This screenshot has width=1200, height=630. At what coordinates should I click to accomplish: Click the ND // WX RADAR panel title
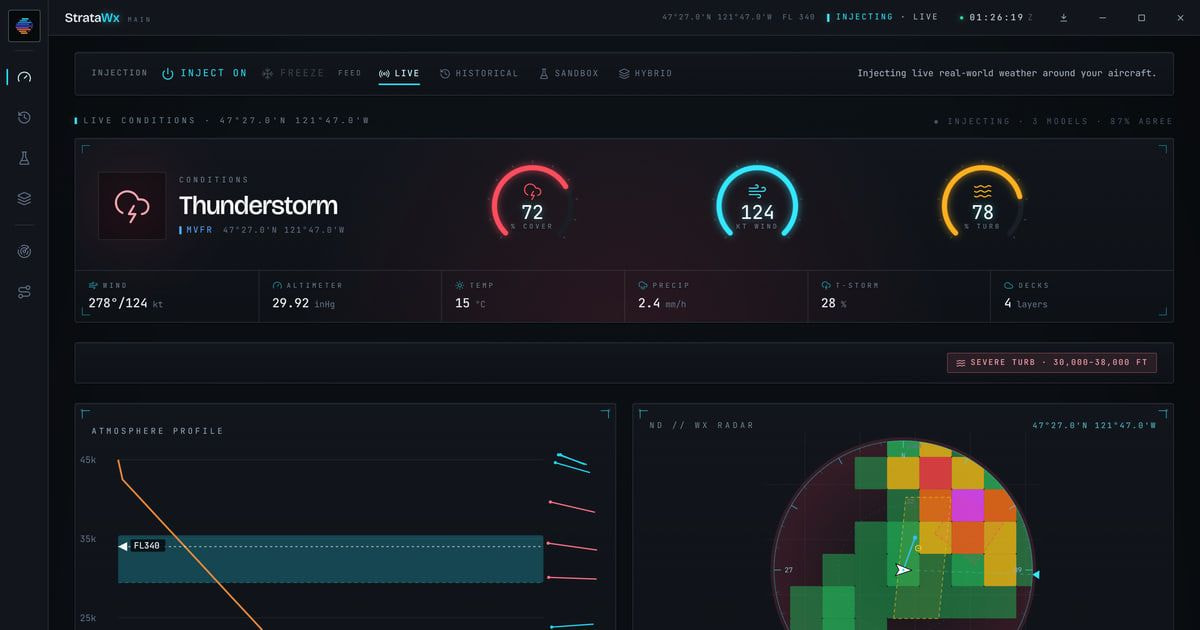[x=701, y=425]
